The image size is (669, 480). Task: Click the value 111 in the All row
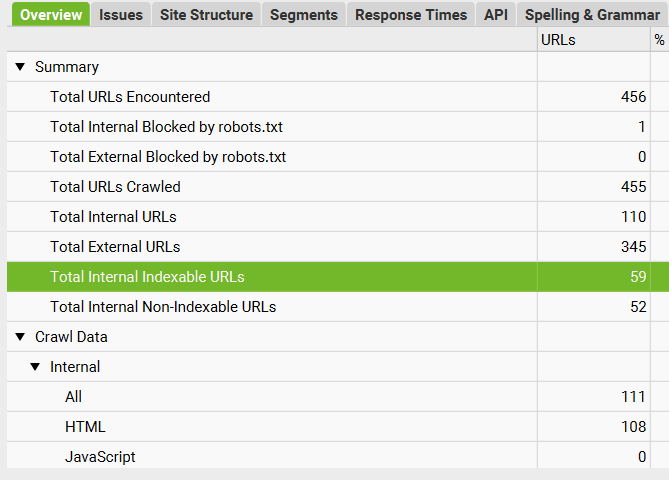pyautogui.click(x=634, y=397)
